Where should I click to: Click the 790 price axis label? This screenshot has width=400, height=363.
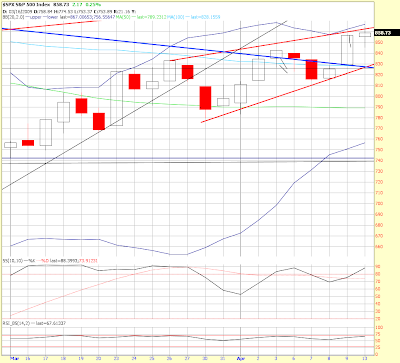coord(379,107)
